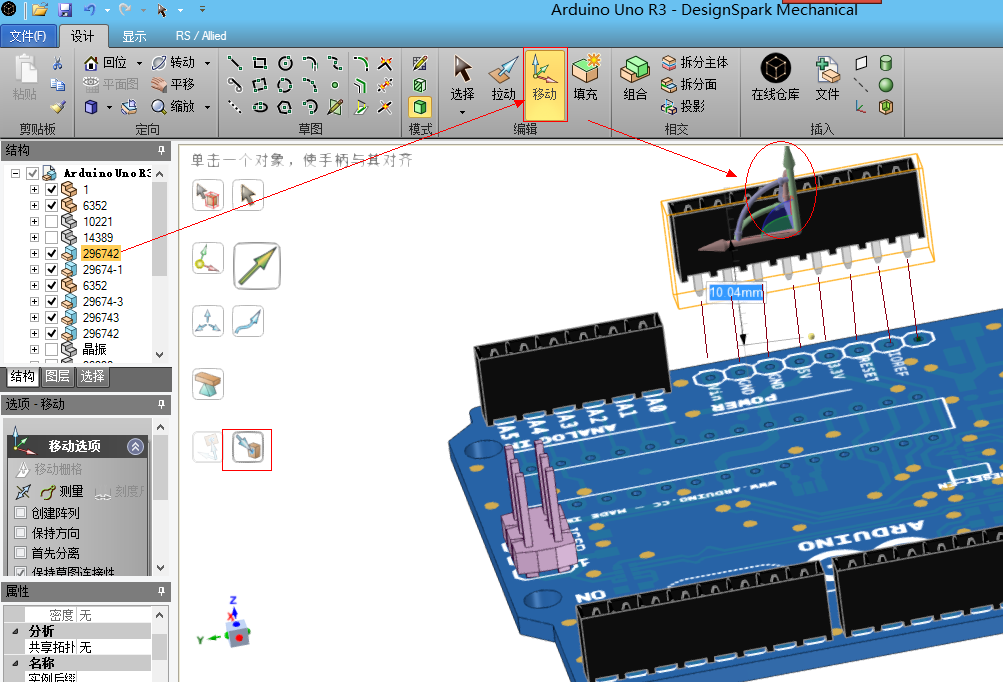Image resolution: width=1003 pixels, height=682 pixels.
Task: Click the Up To tool guide highlighted in red
Action: click(248, 447)
